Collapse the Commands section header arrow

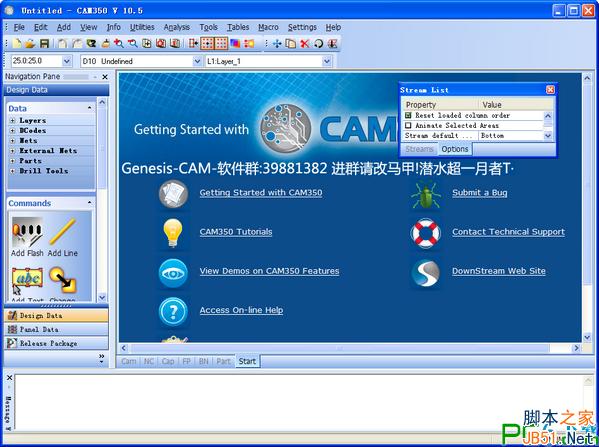(x=89, y=202)
